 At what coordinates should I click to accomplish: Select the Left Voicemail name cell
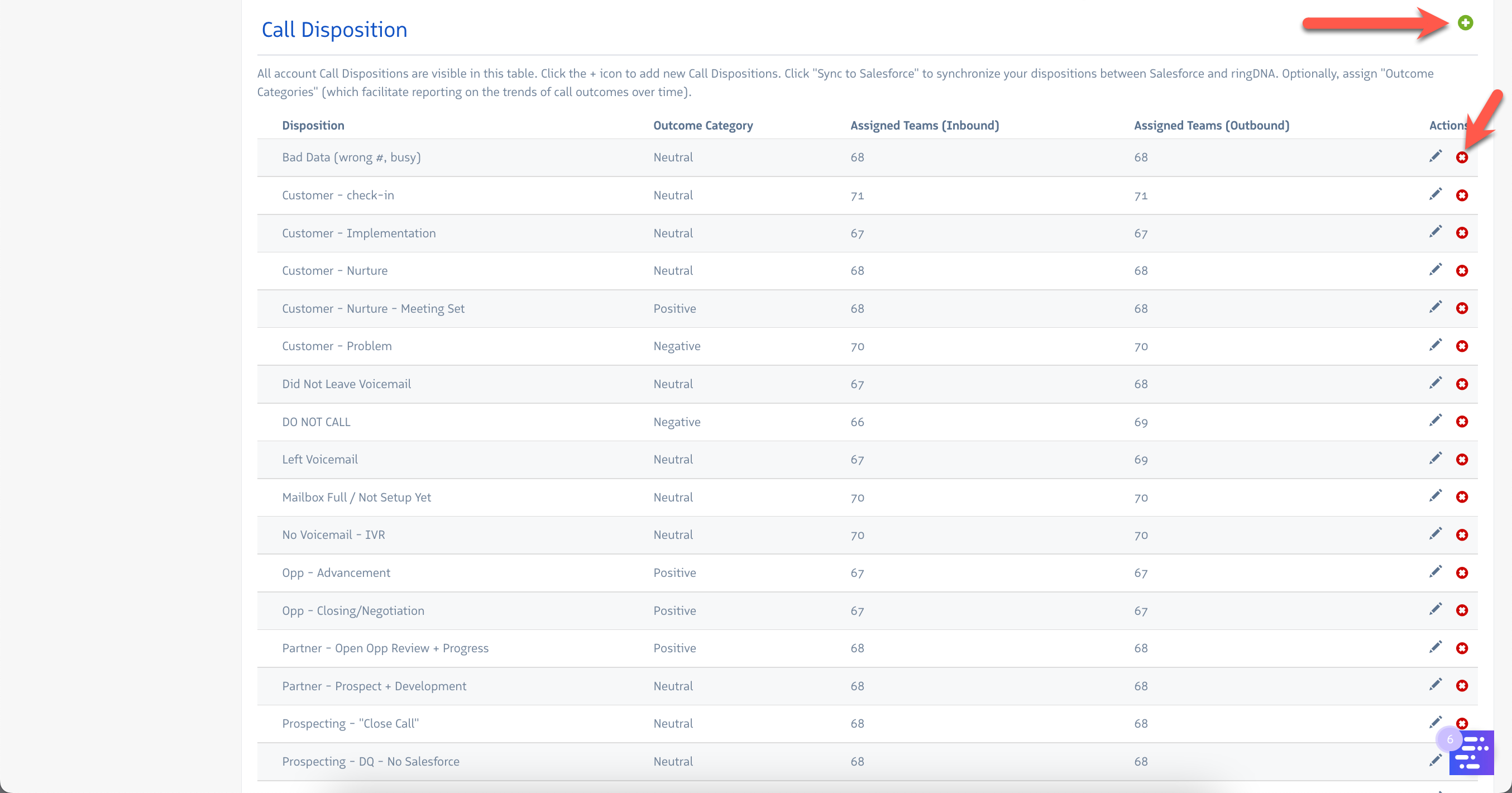point(319,460)
